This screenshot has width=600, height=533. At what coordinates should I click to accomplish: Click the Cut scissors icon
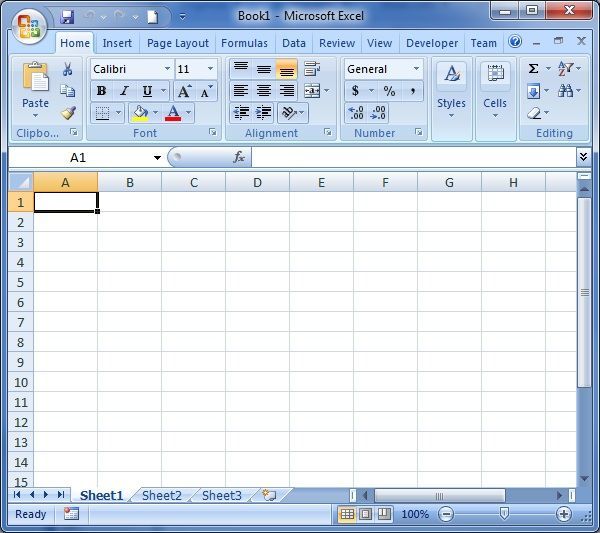(68, 70)
